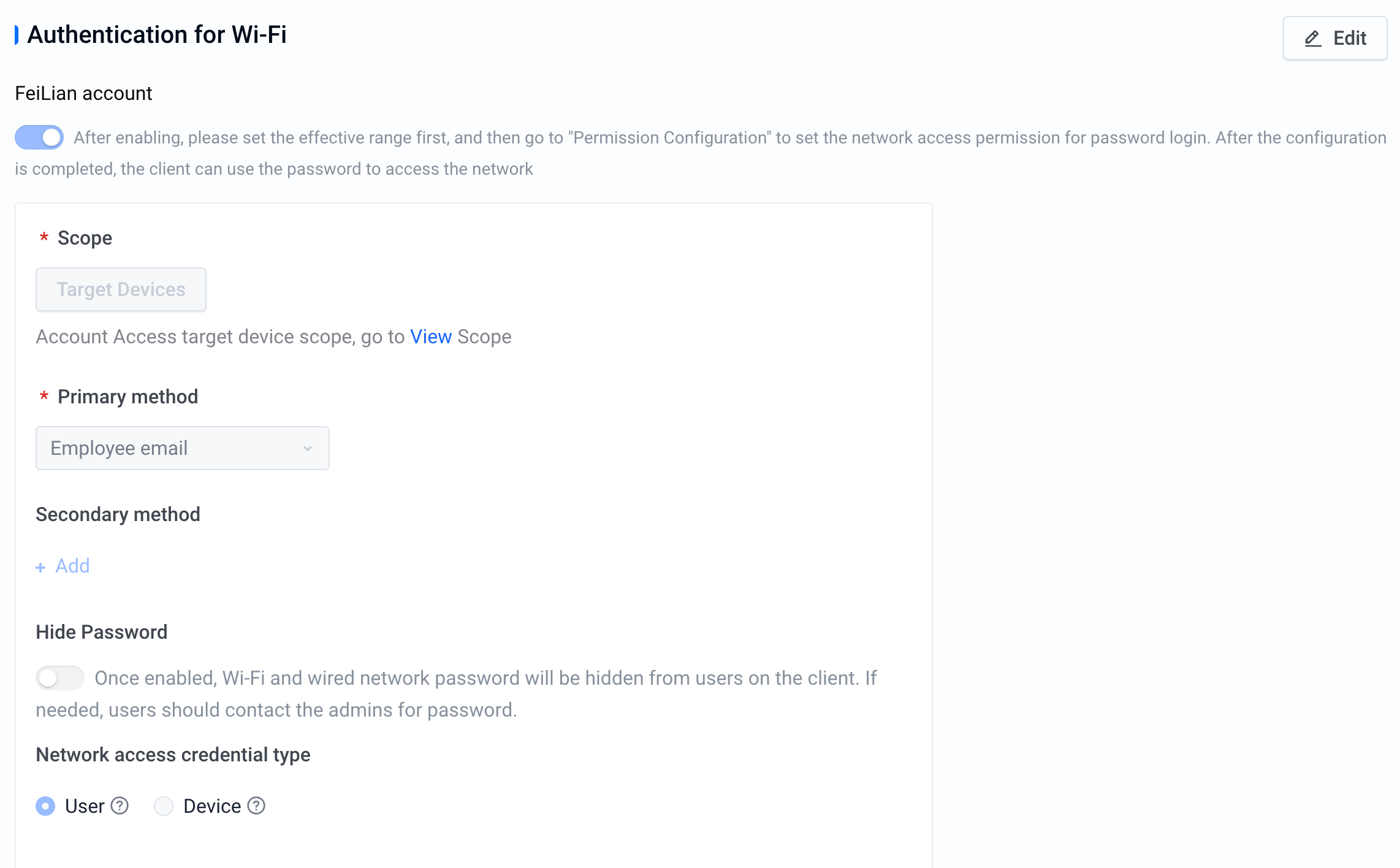Image resolution: width=1400 pixels, height=868 pixels.
Task: Open the Employee email primary method dropdown
Action: [183, 448]
